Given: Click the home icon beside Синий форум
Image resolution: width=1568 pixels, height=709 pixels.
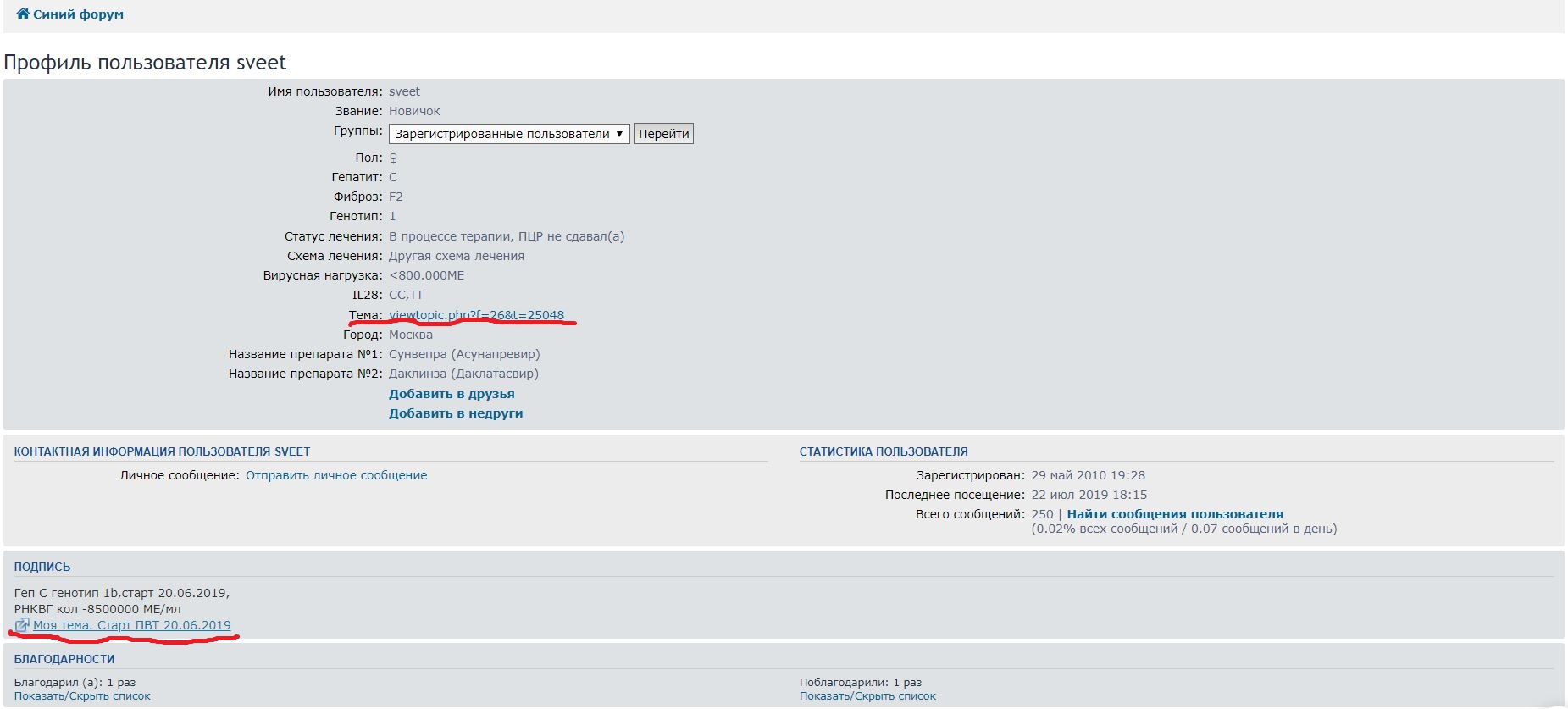Looking at the screenshot, I should tap(23, 14).
